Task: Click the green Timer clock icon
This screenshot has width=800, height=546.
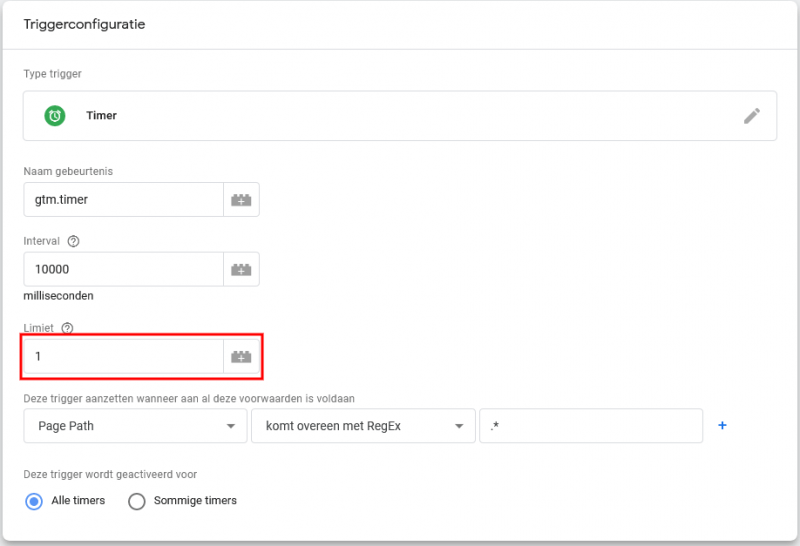Action: pos(55,116)
